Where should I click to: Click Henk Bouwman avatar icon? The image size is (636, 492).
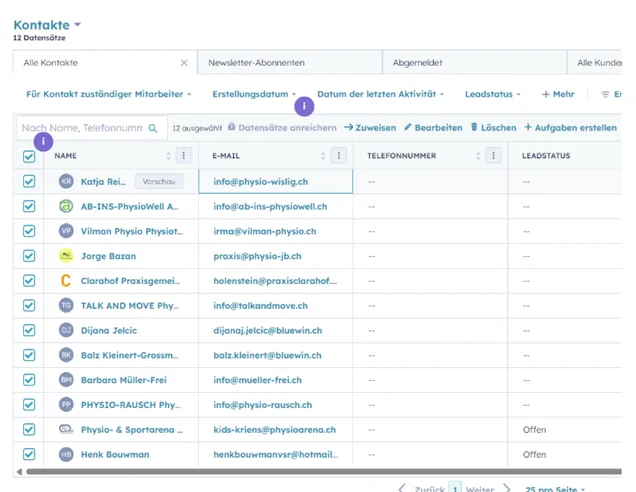point(66,454)
